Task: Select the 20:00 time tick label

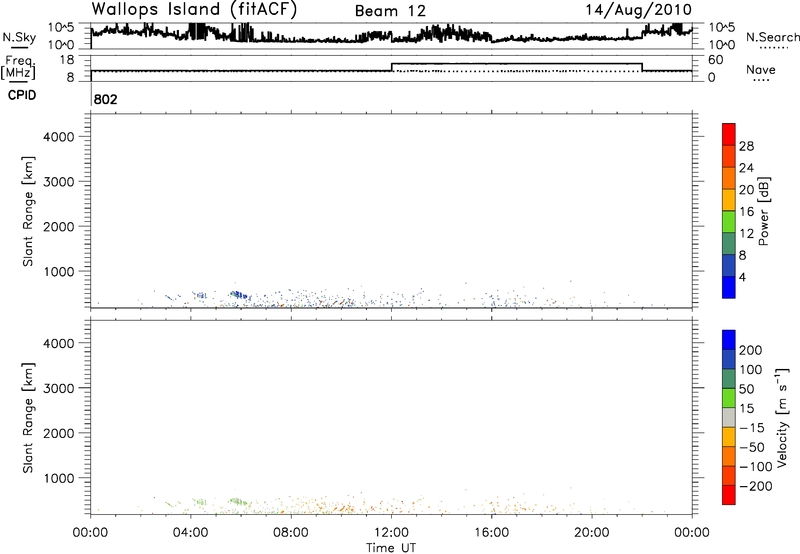Action: pos(592,533)
